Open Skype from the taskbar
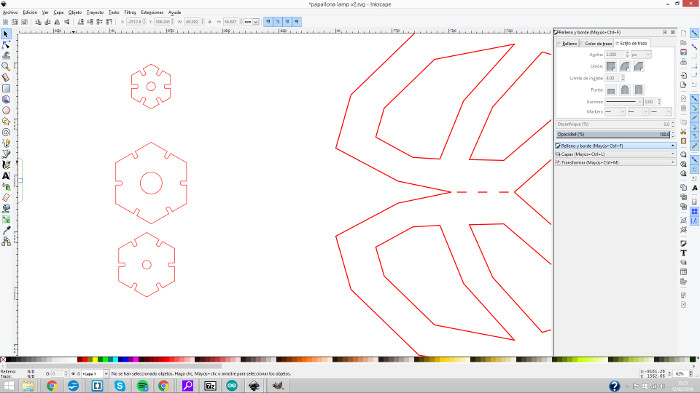Image resolution: width=700 pixels, height=393 pixels. tap(120, 385)
